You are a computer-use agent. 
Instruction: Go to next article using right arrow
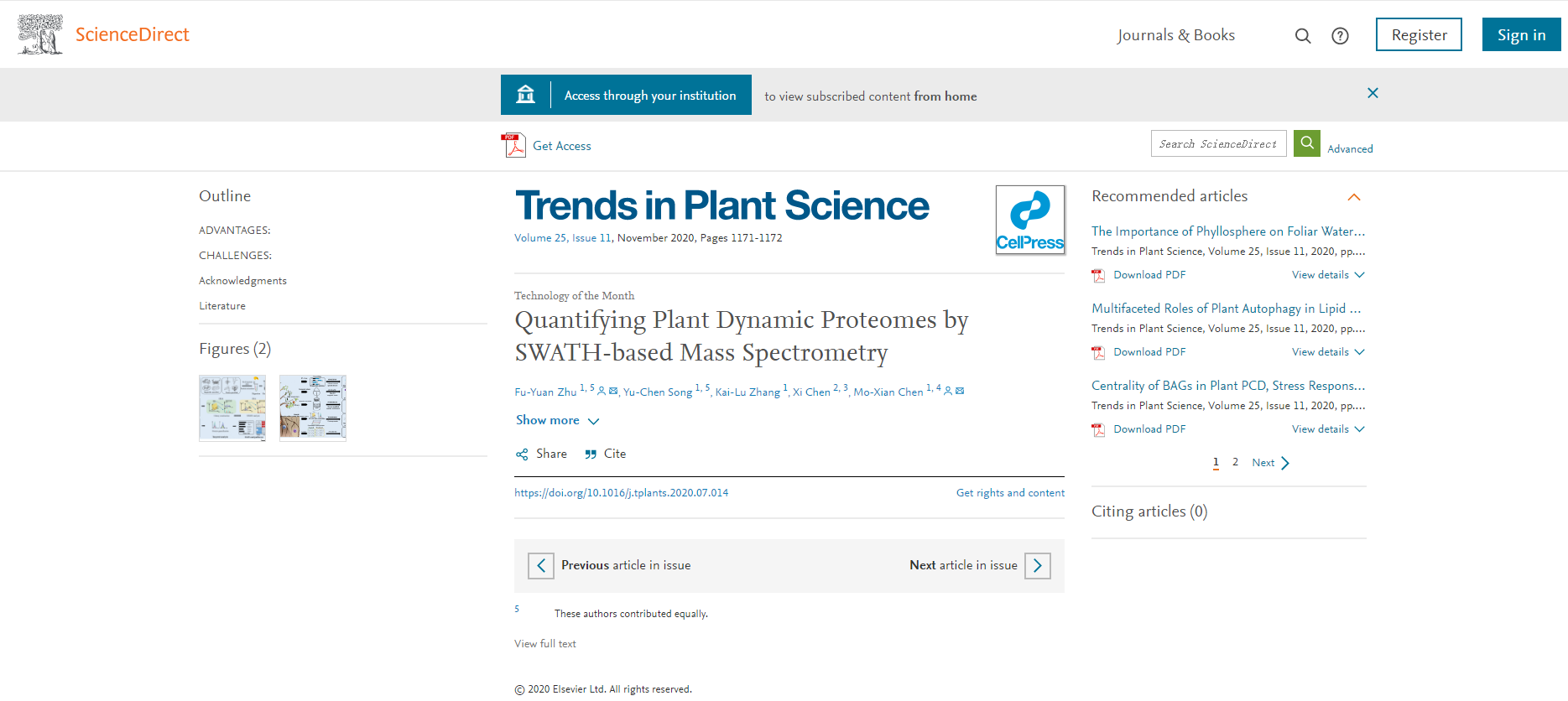1037,566
